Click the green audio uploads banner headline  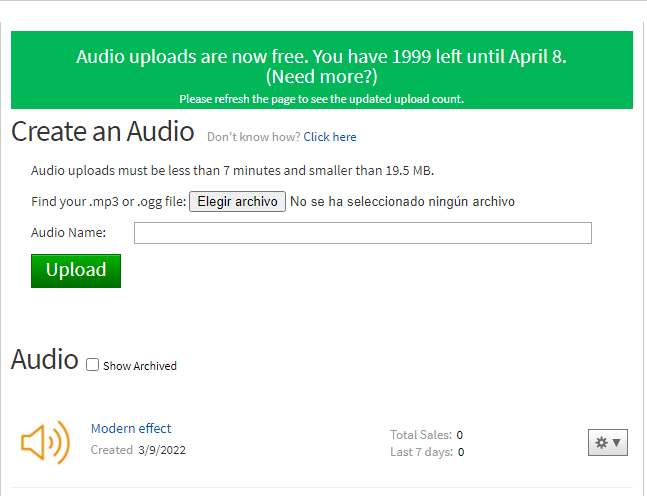pyautogui.click(x=328, y=56)
